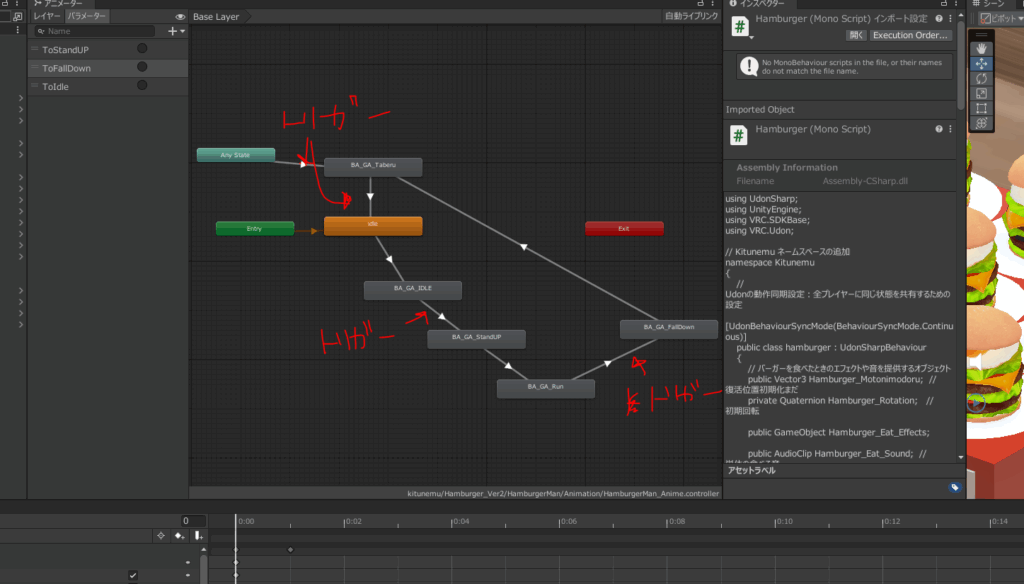
Task: Expand the Hamburger script icon dropdown arrow
Action: pos(750,38)
